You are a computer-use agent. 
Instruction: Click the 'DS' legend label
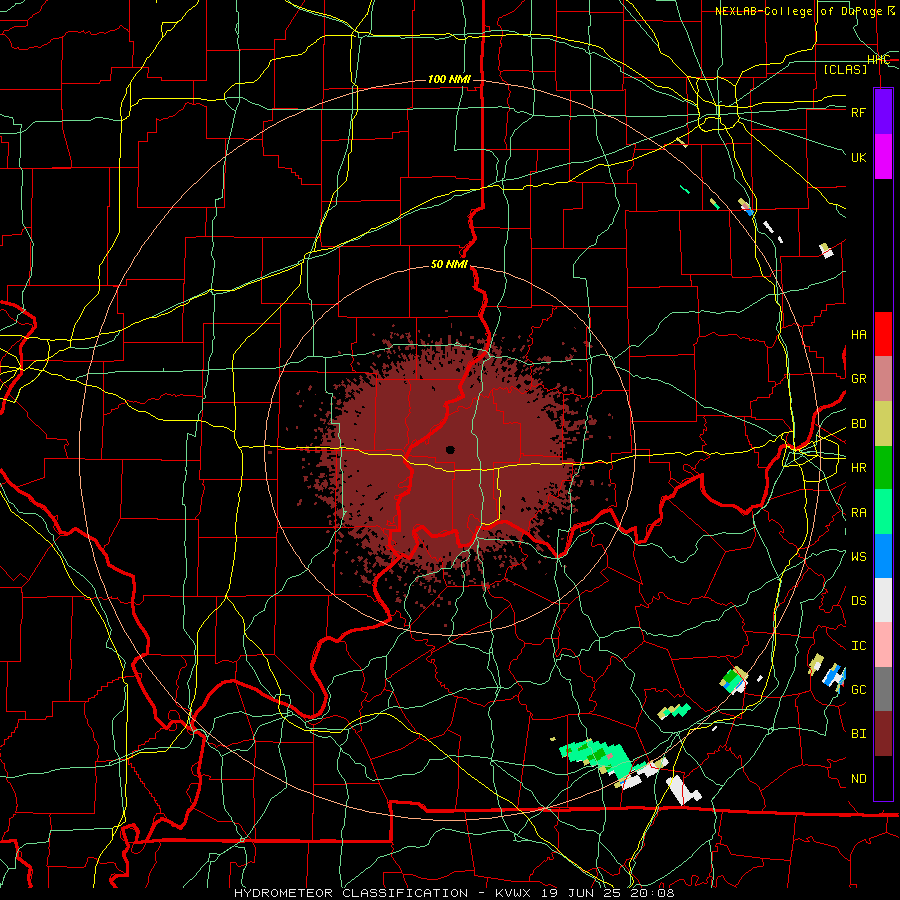tap(858, 601)
